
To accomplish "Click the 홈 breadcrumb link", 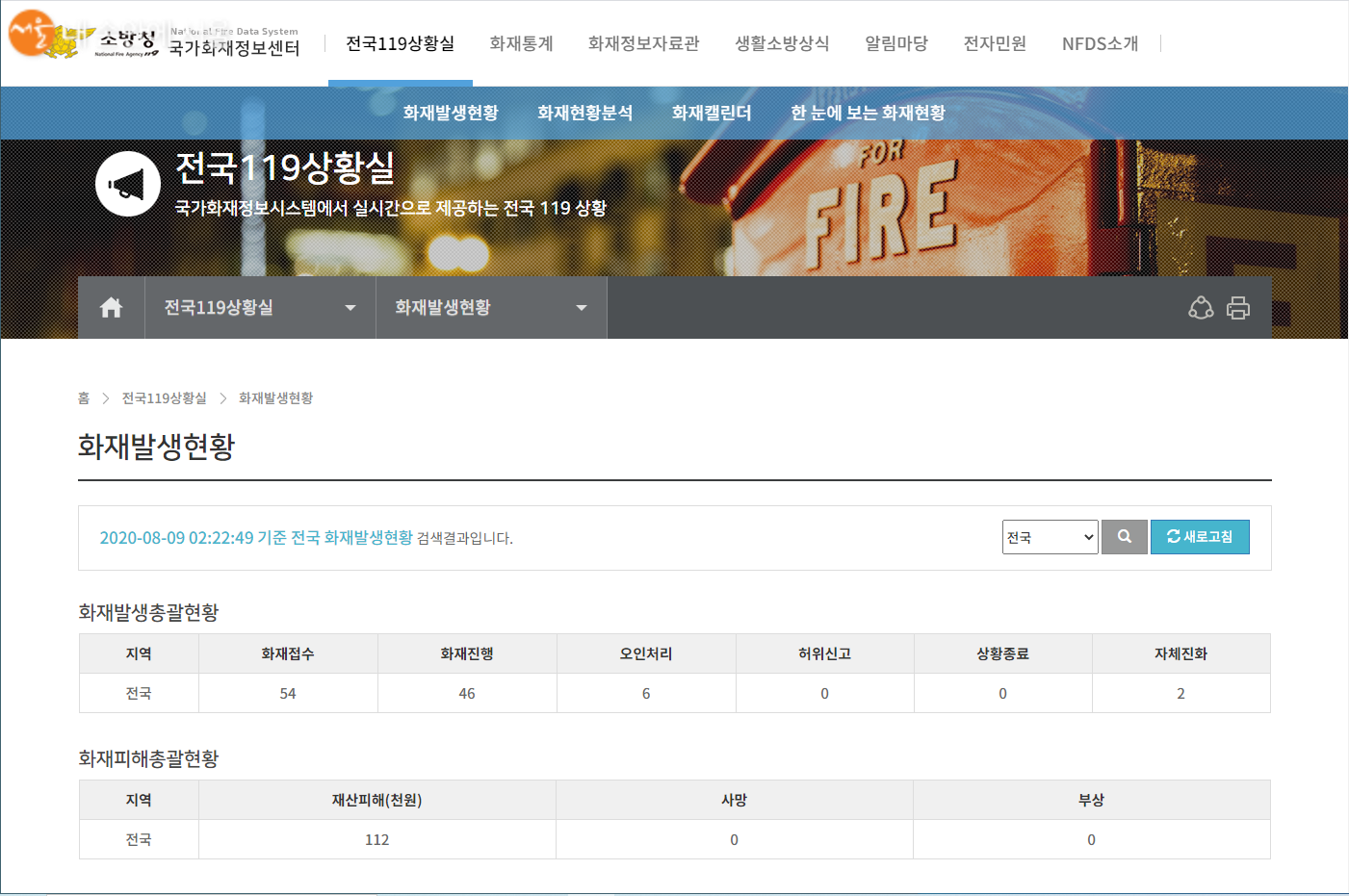I will tap(84, 398).
